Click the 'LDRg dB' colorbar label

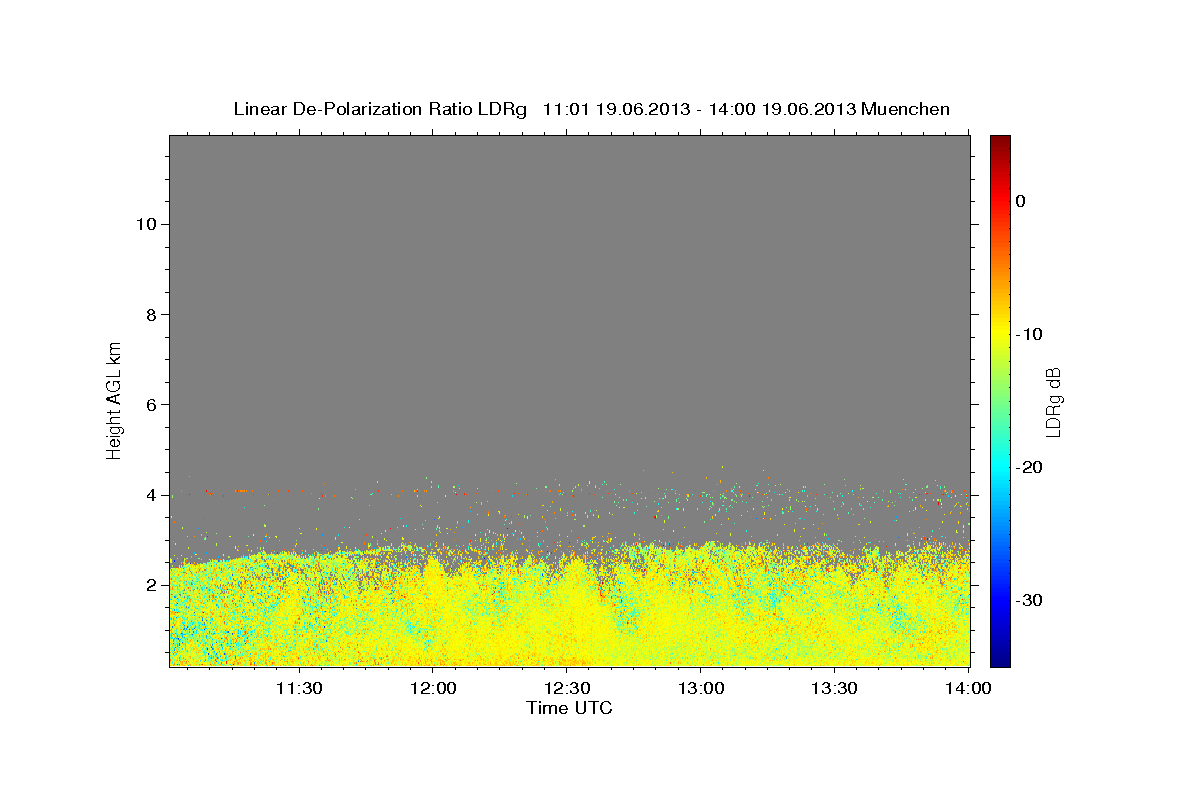pos(1053,402)
